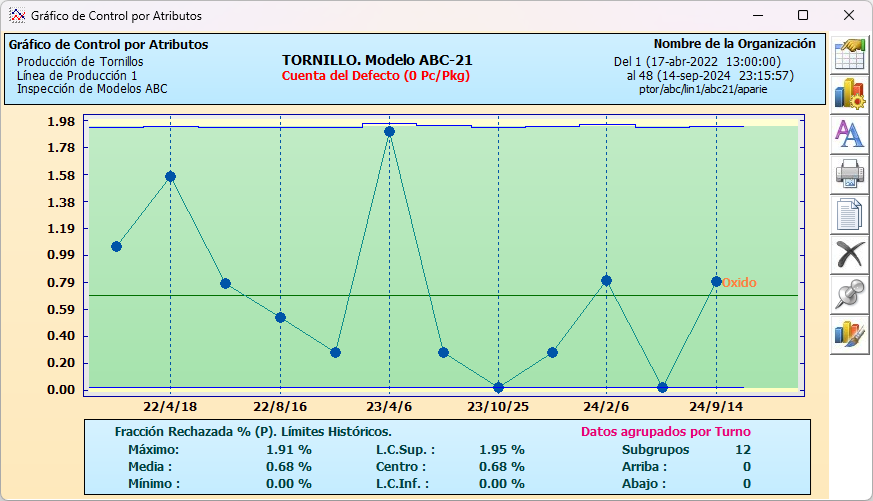This screenshot has height=501, width=873.
Task: Click the black X icon in sidebar
Action: 849,254
